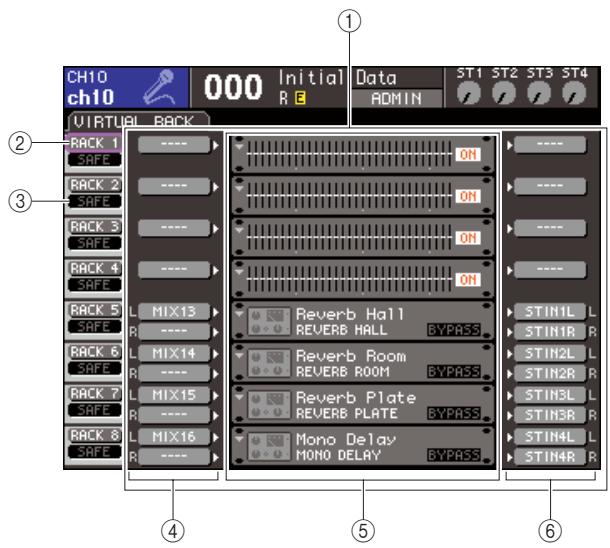
Task: Select the RACK 6 button
Action: [x=94, y=352]
